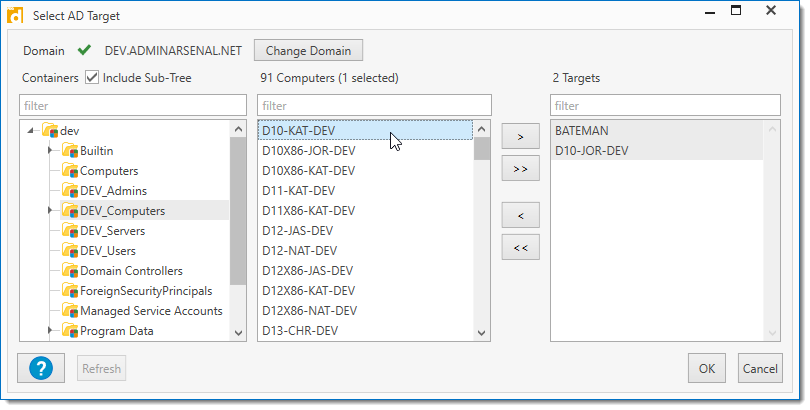
Task: Click the Builtin container folder icon
Action: click(69, 151)
